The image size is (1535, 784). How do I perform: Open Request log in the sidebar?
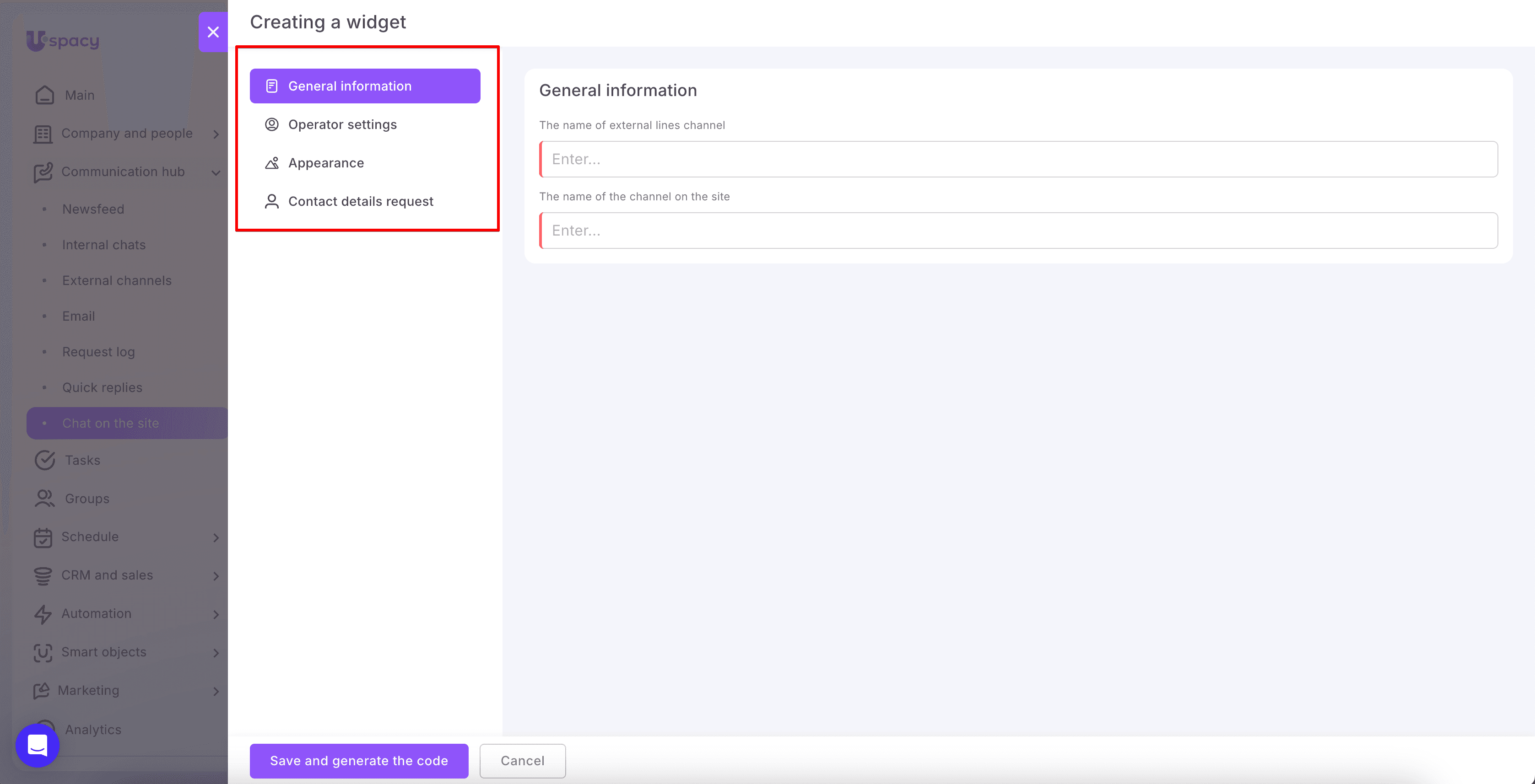click(99, 352)
